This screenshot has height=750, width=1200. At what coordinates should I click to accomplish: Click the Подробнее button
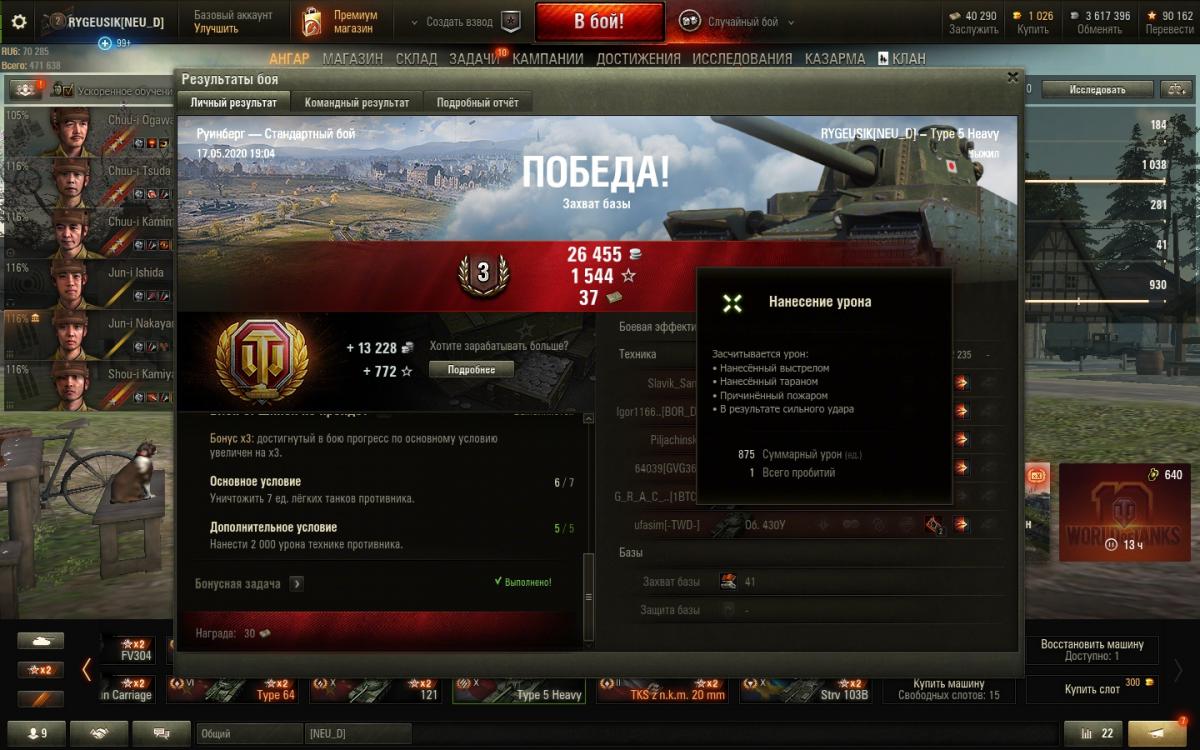pyautogui.click(x=471, y=369)
